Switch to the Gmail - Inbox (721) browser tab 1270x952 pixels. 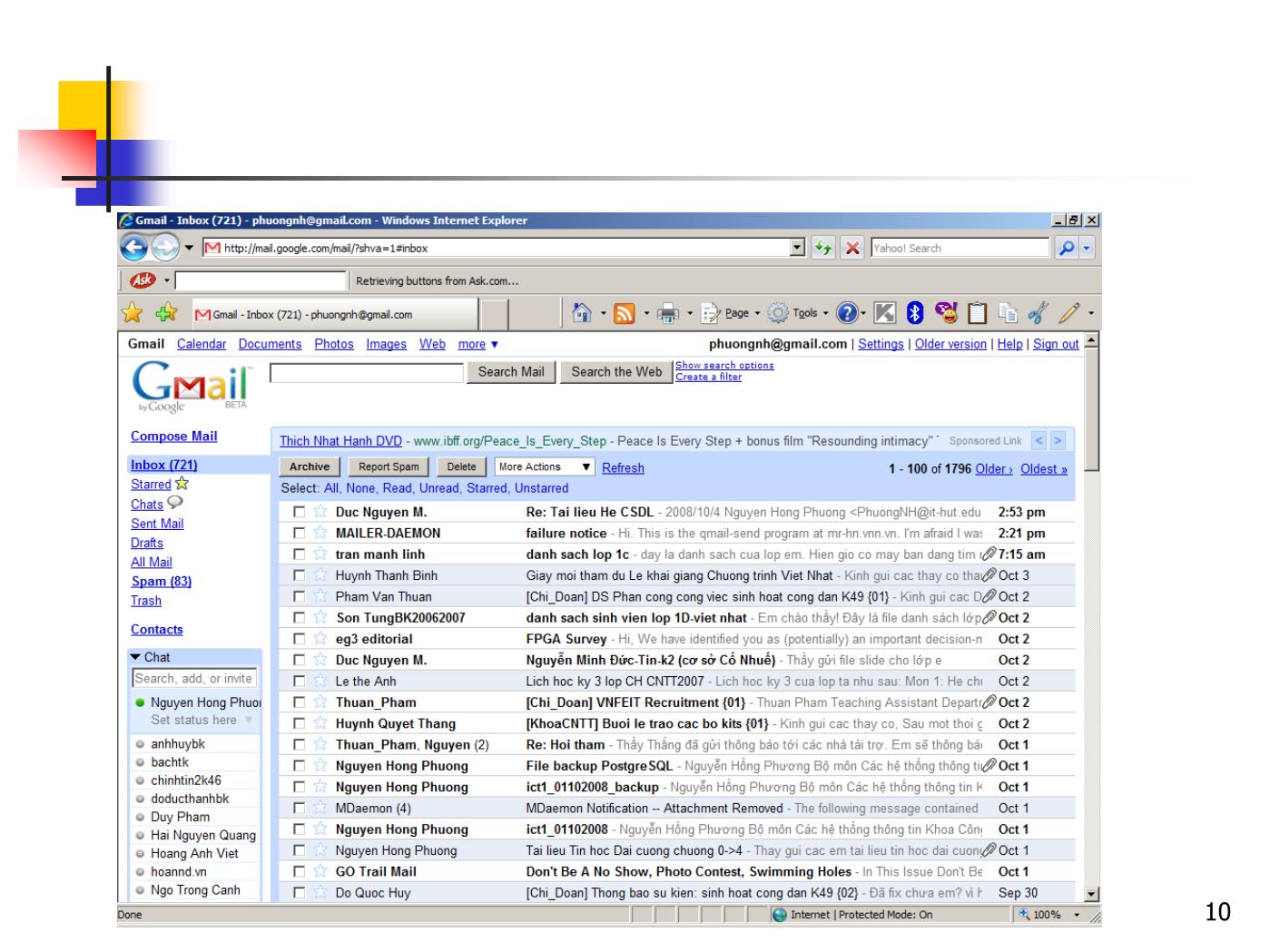tap(334, 314)
